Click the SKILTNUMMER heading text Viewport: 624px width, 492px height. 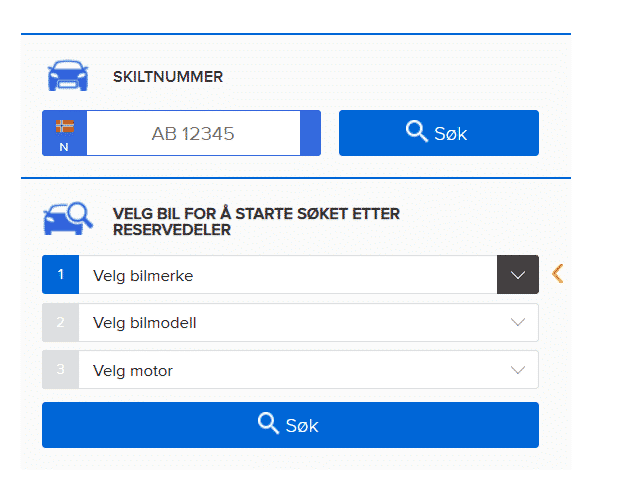pos(168,77)
